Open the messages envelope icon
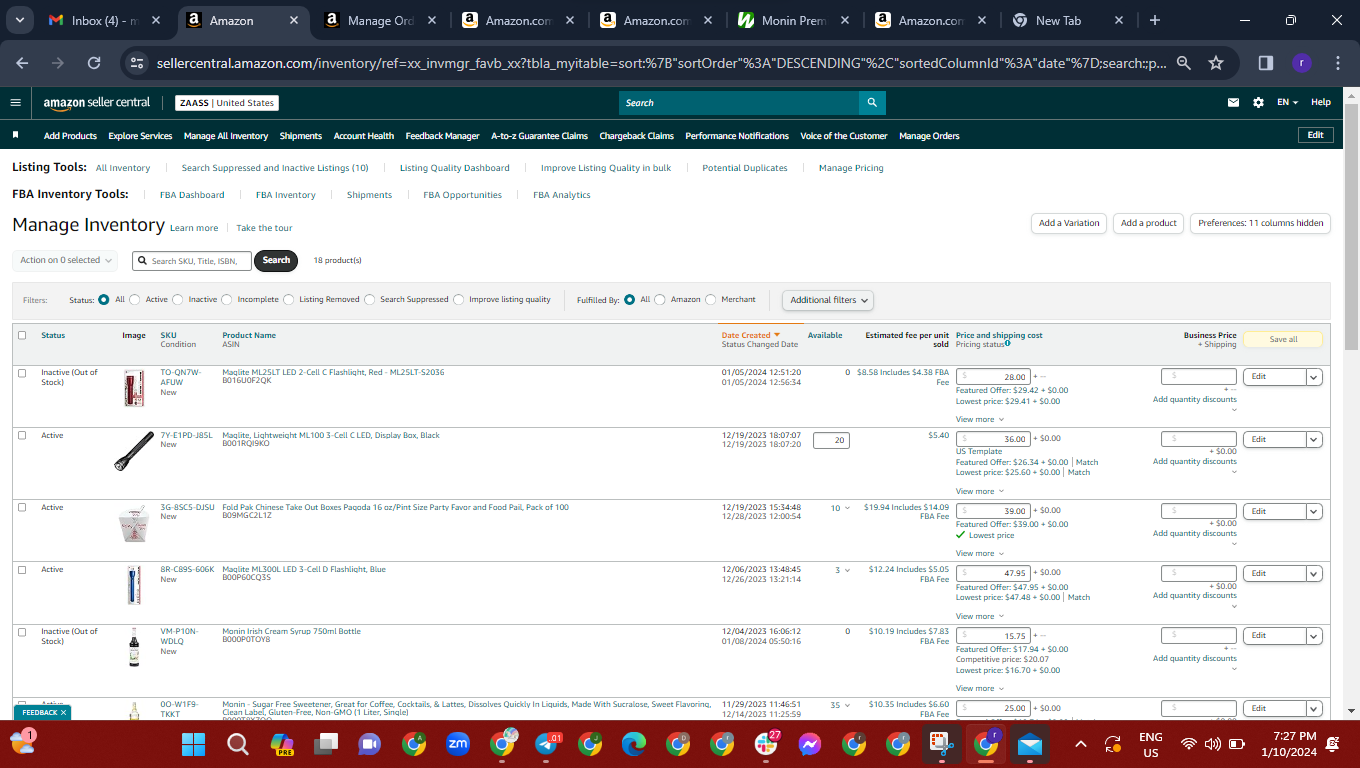This screenshot has height=768, width=1360. pos(1233,102)
